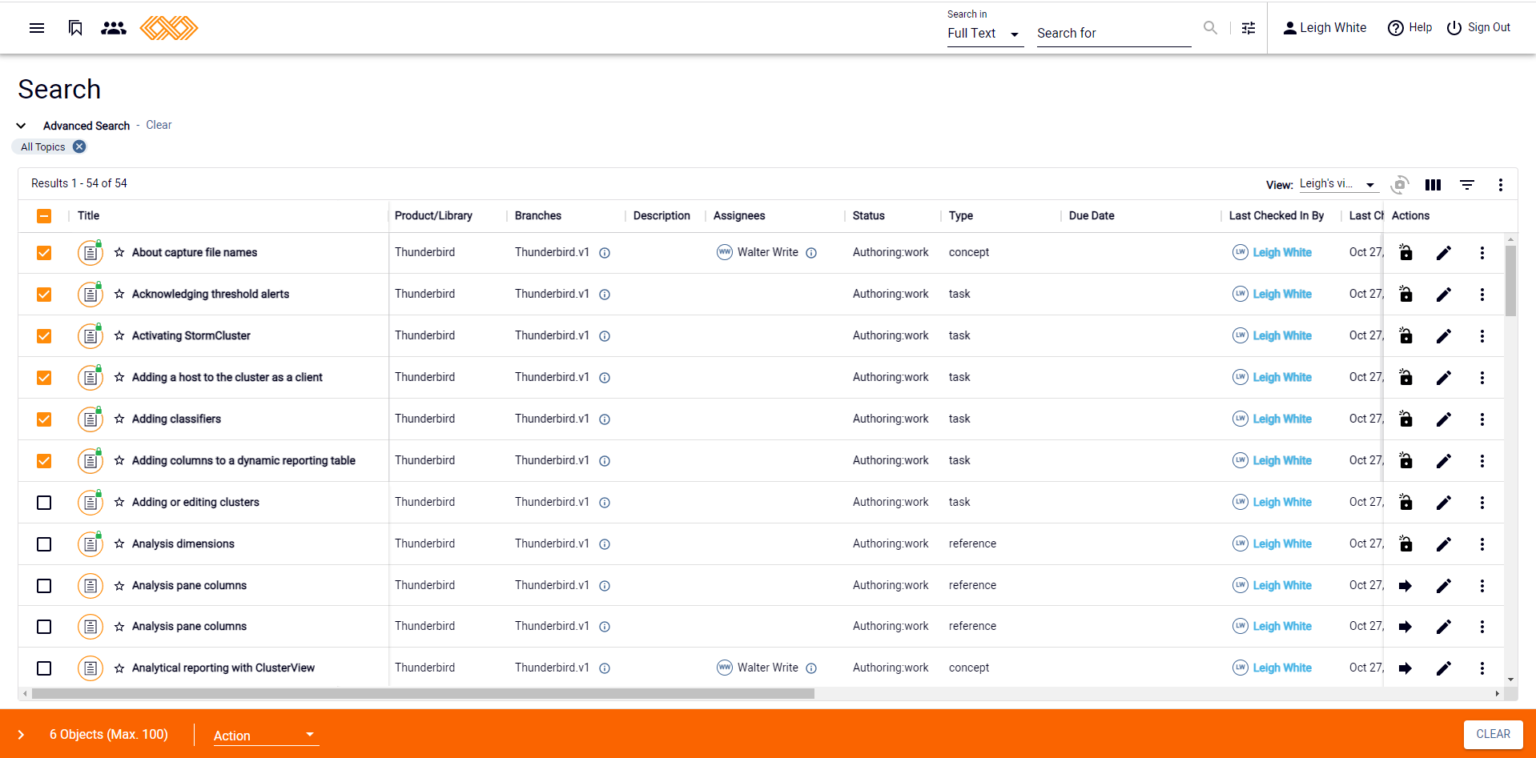Open advanced search filter settings icon
Image resolution: width=1536 pixels, height=758 pixels.
coord(1248,28)
